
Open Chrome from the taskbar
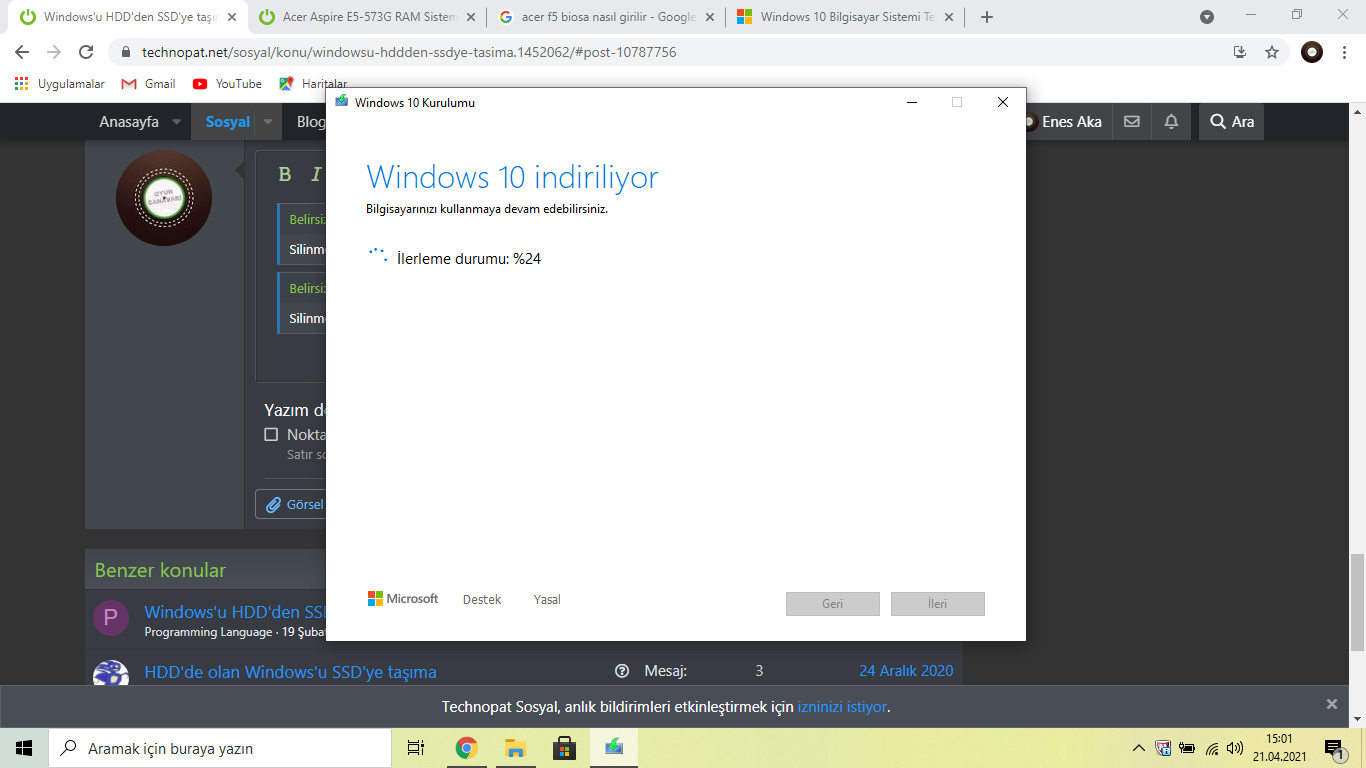[x=466, y=748]
